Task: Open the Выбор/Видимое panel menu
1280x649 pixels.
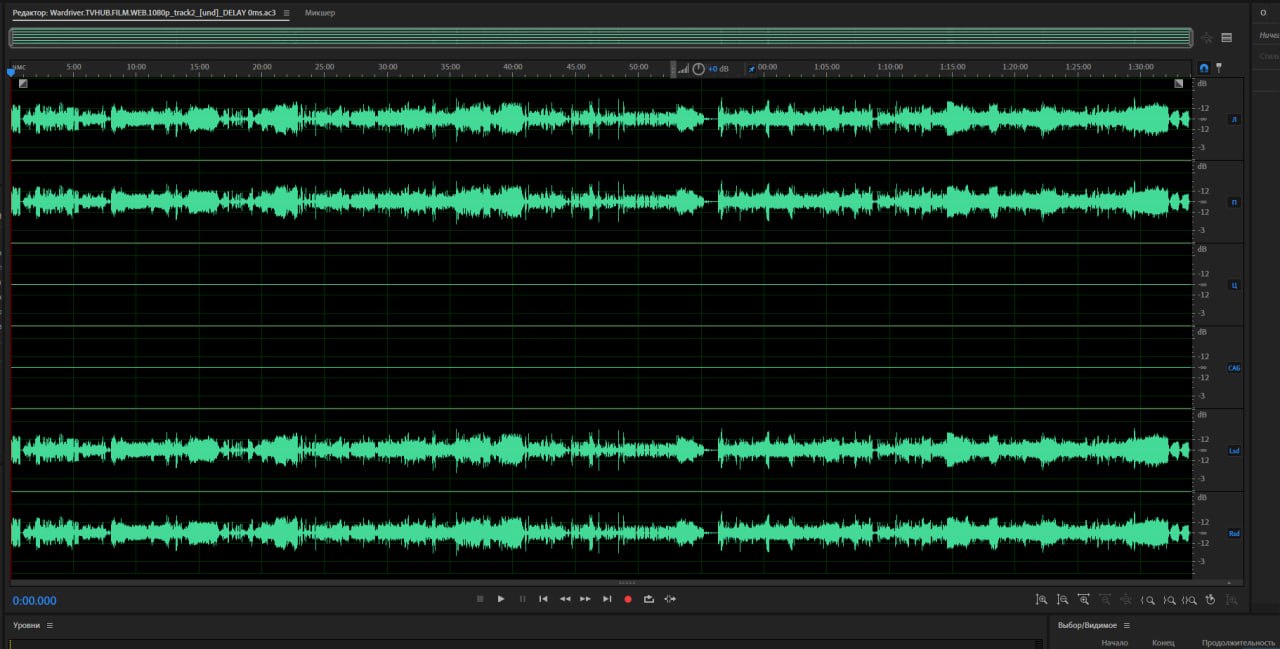Action: pyautogui.click(x=1127, y=625)
